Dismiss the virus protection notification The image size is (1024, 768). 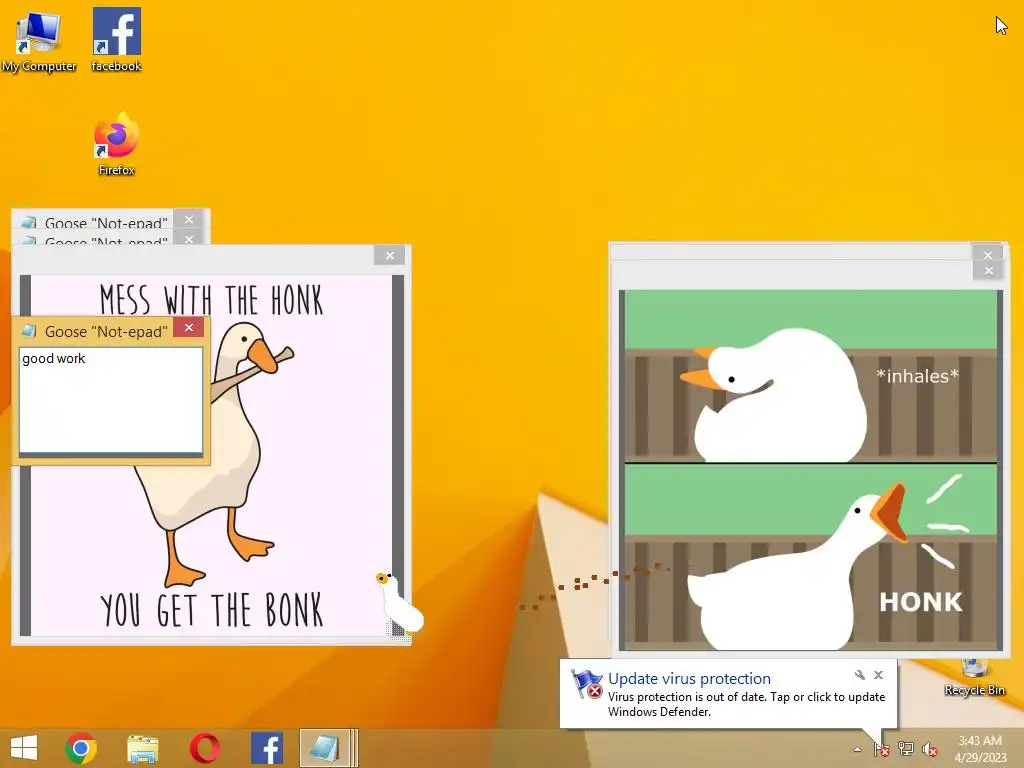[879, 675]
